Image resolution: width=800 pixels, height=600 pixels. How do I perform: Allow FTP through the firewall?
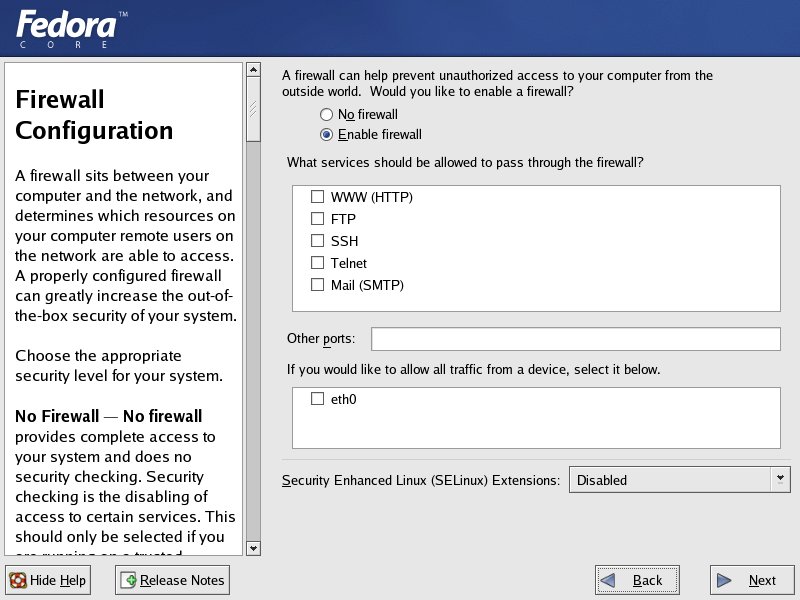tap(317, 218)
